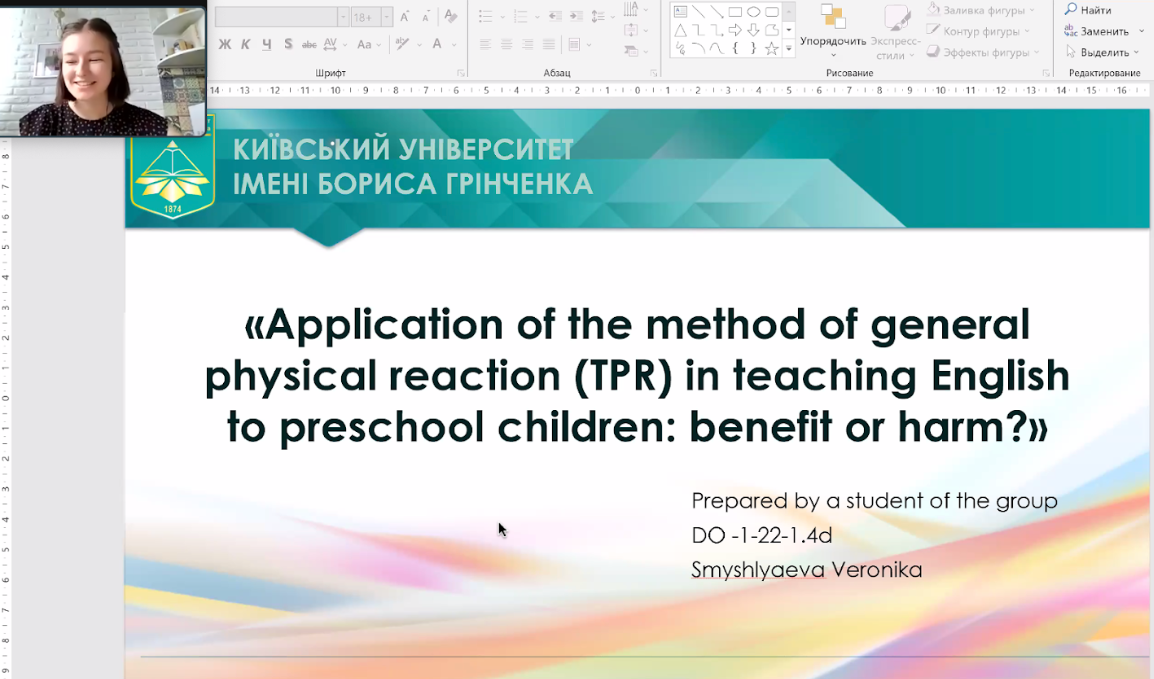
Task: Click the bulleted list icon
Action: tap(485, 17)
